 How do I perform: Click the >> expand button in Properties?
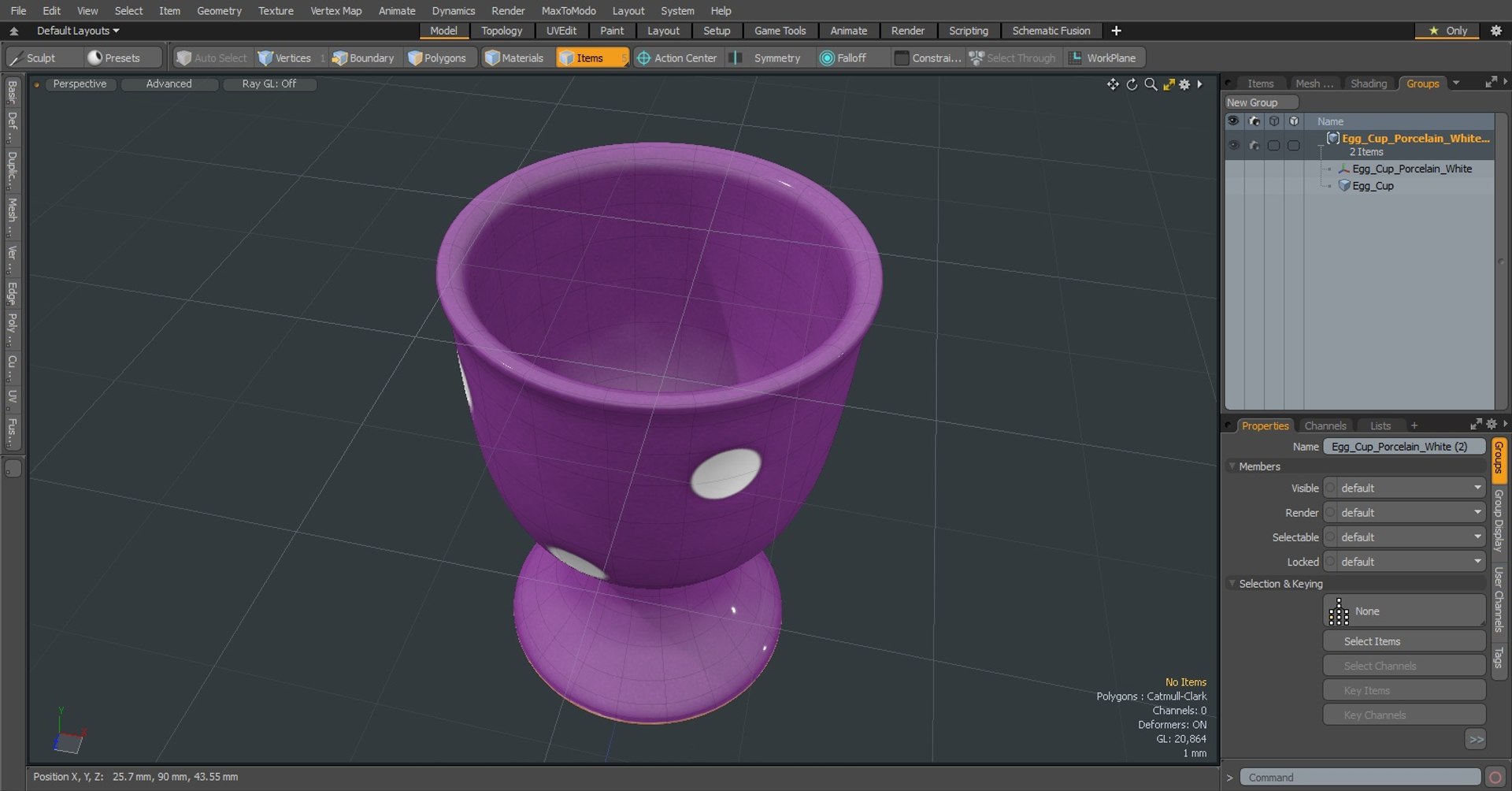point(1476,739)
